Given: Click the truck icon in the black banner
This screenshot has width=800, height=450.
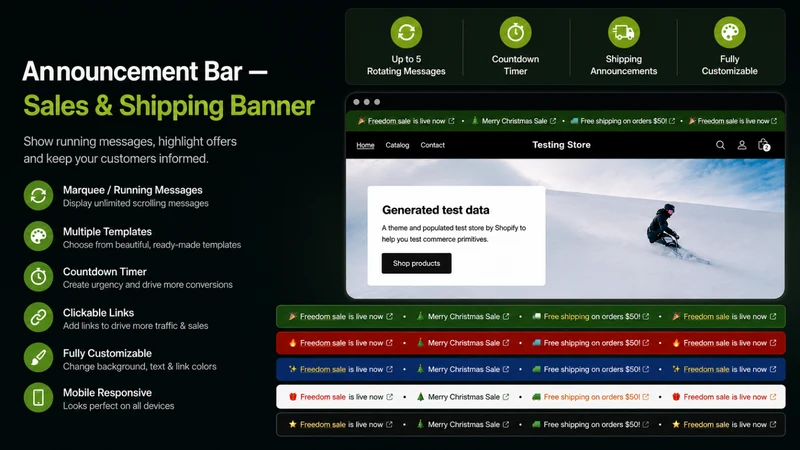Looking at the screenshot, I should tap(536, 424).
